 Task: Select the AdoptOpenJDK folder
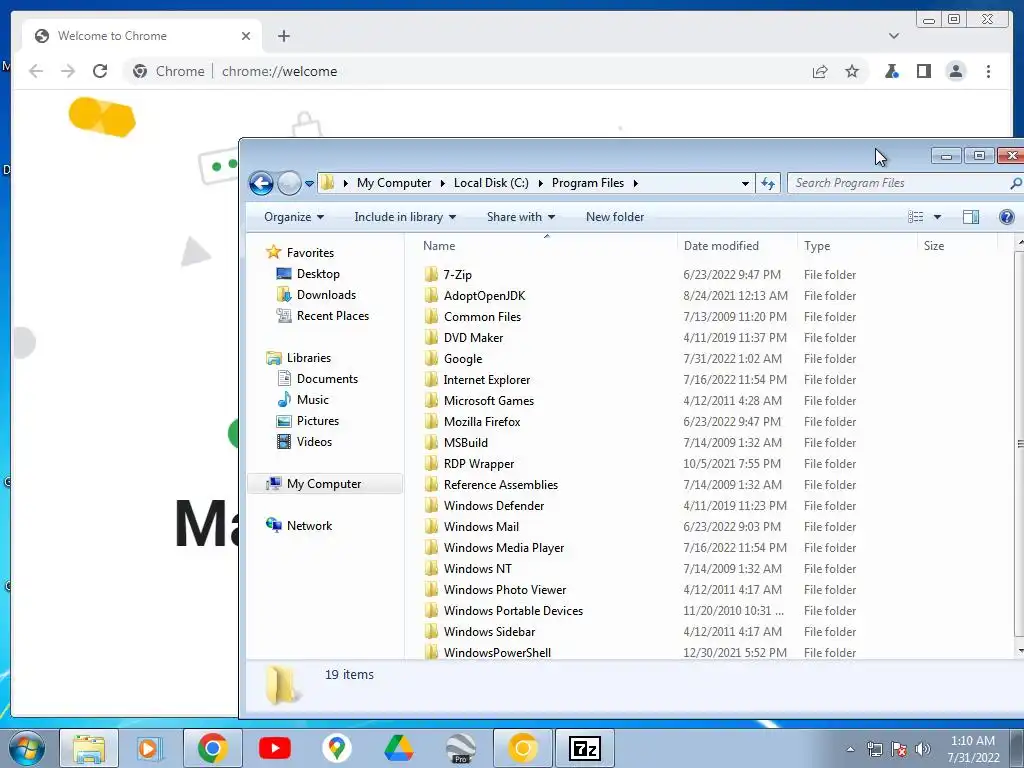[485, 296]
